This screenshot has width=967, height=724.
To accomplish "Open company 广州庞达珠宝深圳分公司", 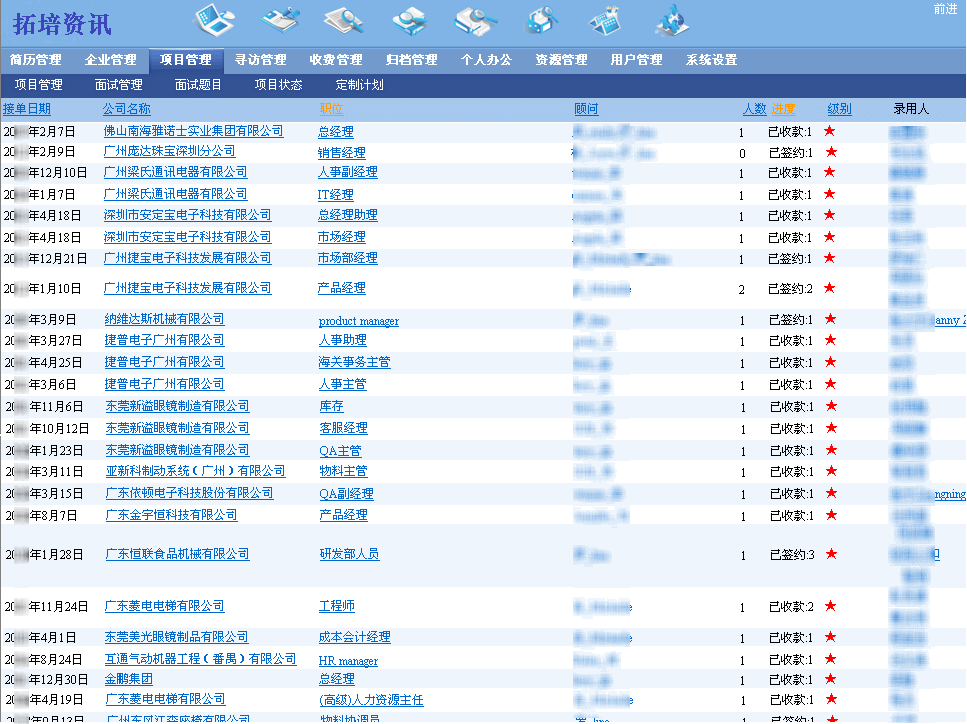I will pyautogui.click(x=170, y=151).
